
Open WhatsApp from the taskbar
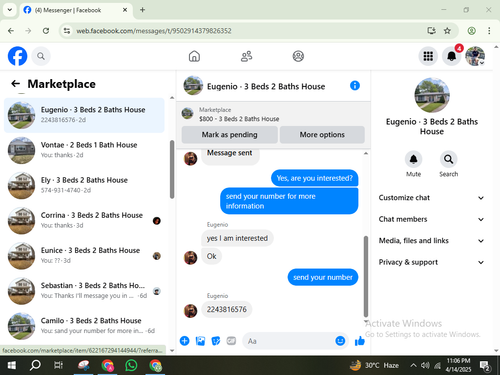pyautogui.click(x=131, y=365)
